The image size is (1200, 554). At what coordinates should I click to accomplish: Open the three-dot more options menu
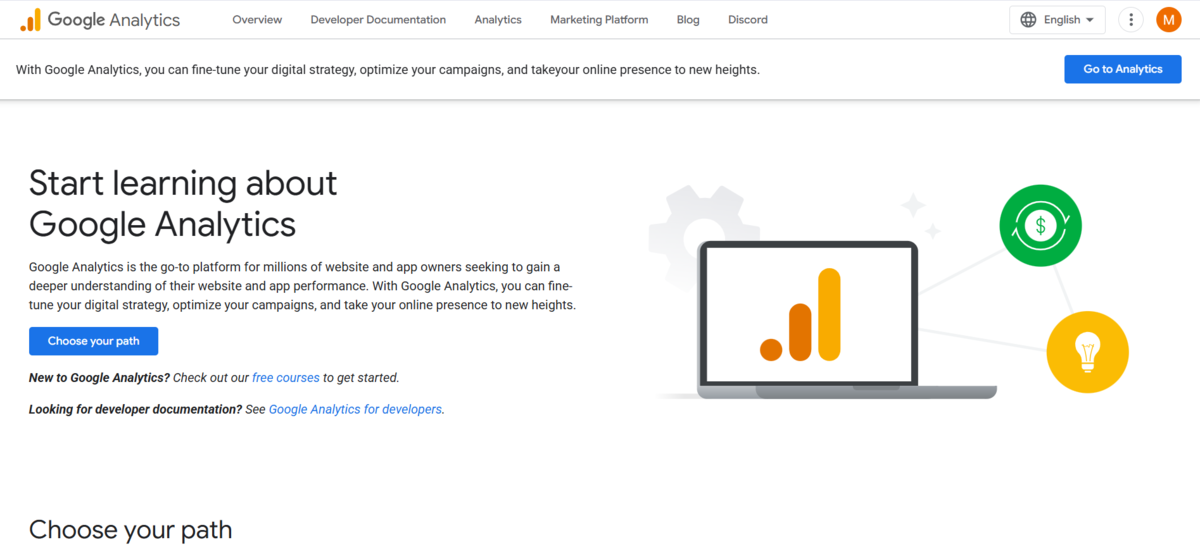pyautogui.click(x=1131, y=19)
